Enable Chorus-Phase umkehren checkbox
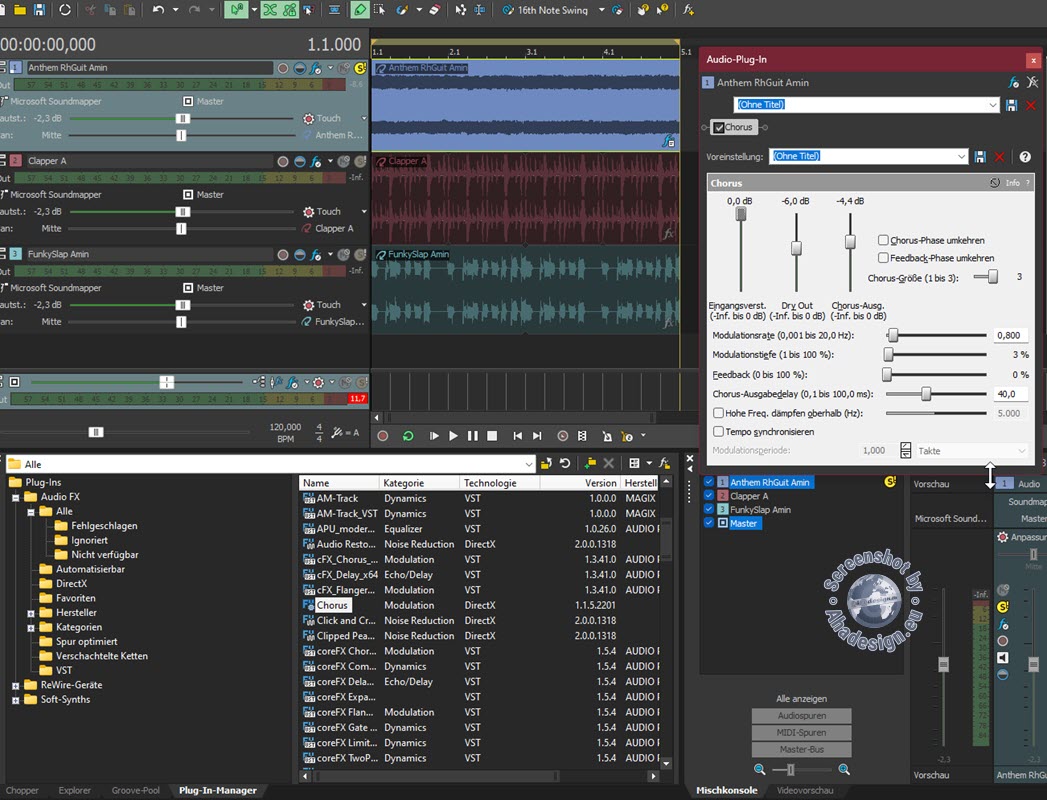This screenshot has height=800, width=1047. click(x=883, y=240)
